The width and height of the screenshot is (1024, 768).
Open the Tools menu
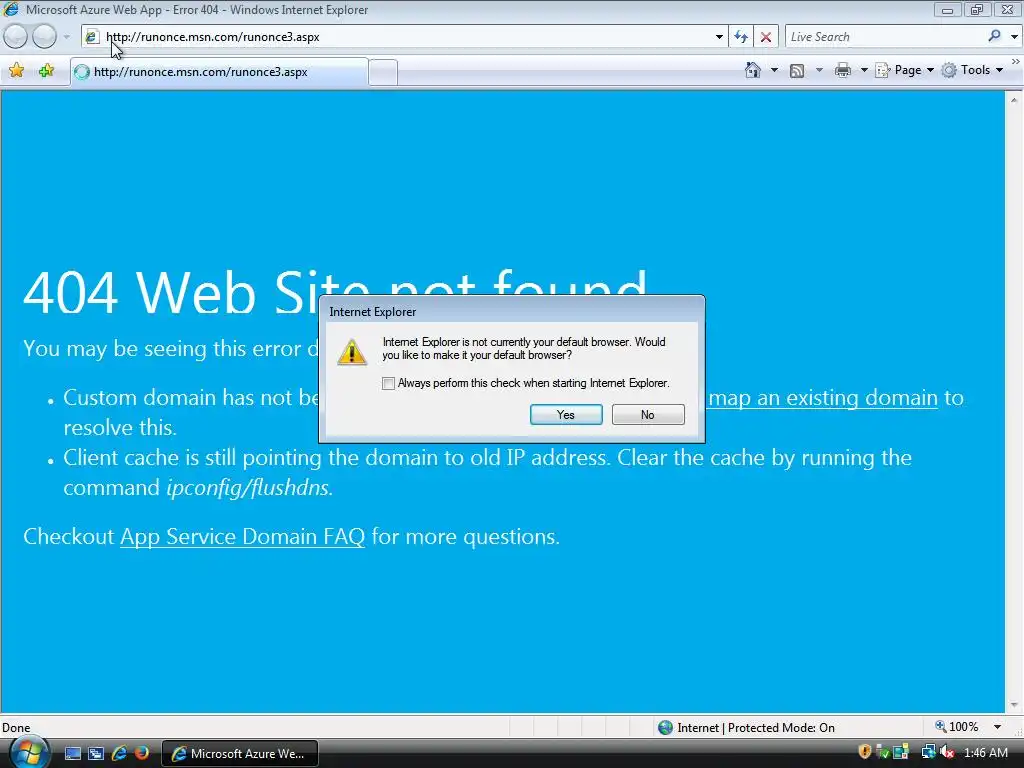[x=972, y=70]
